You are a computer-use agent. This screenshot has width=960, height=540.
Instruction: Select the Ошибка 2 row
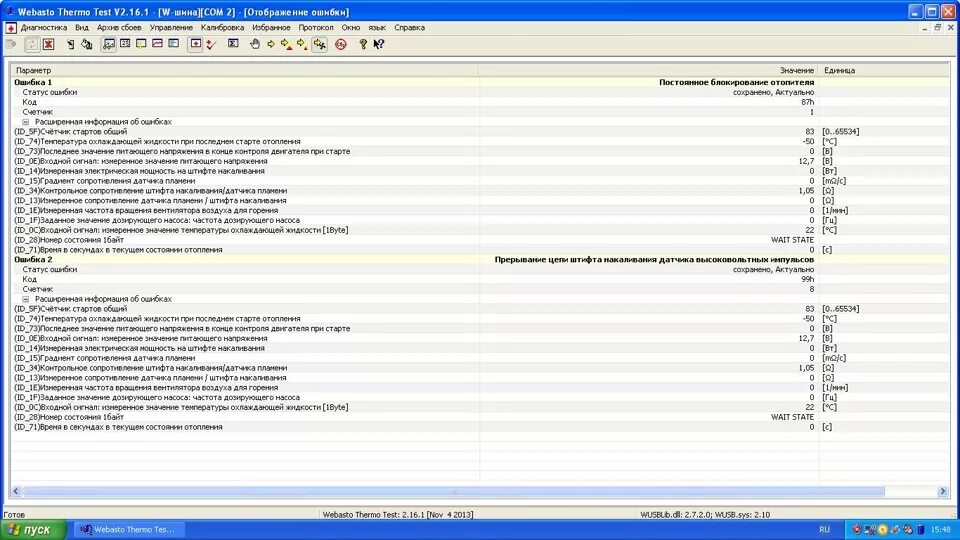tap(481, 260)
